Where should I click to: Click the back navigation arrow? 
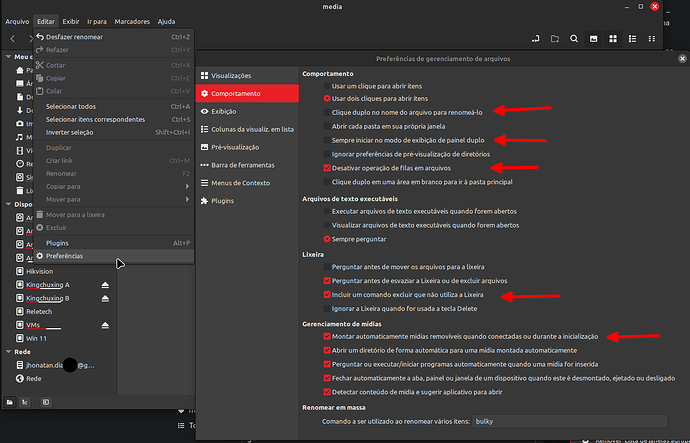click(x=12, y=39)
